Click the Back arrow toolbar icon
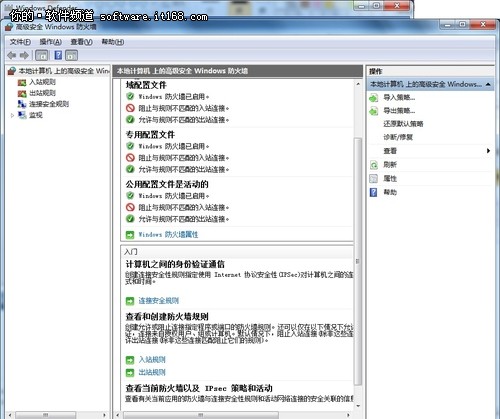 click(x=12, y=55)
